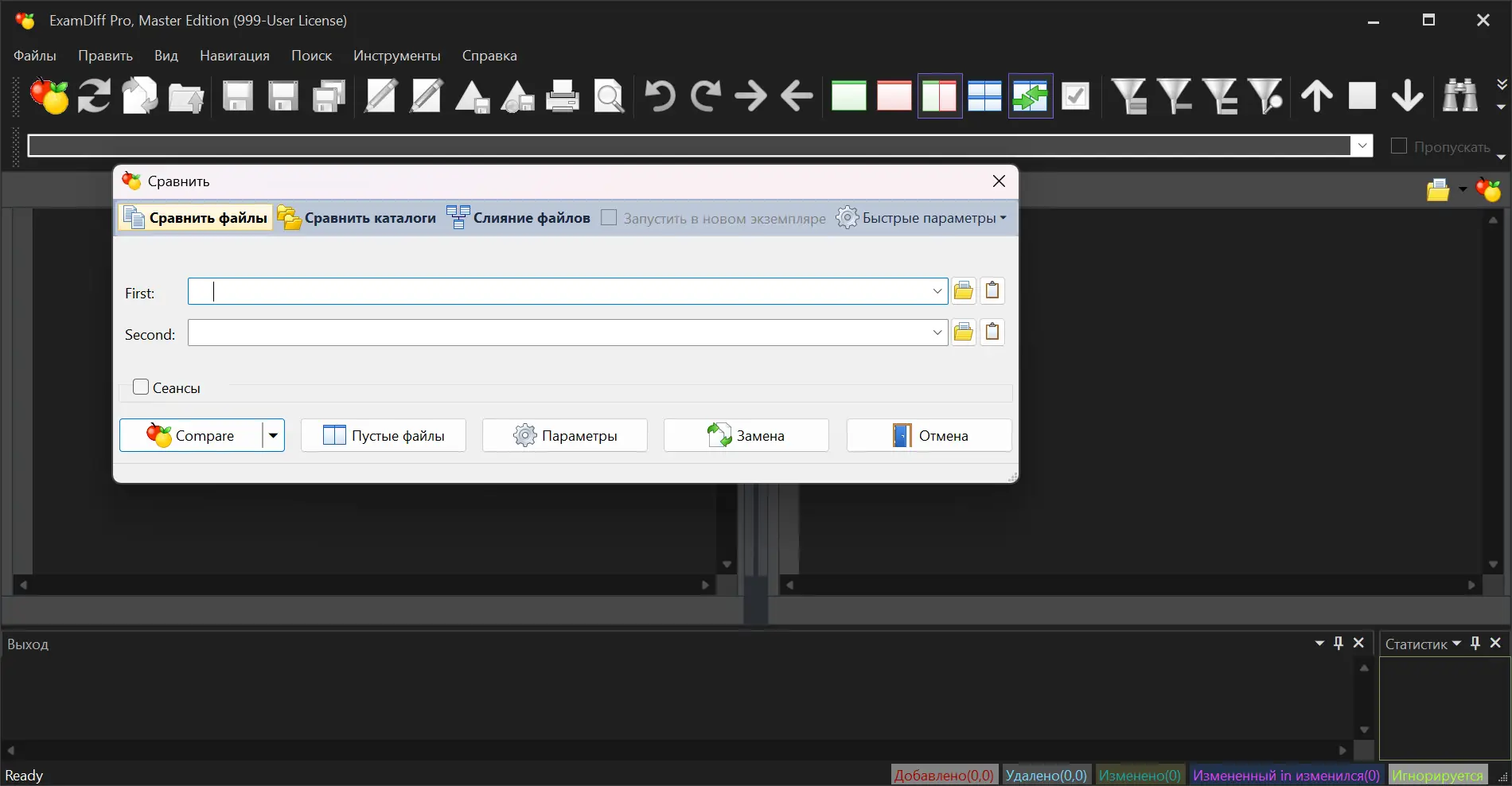Viewport: 1512px width, 786px height.
Task: Open the Статистик panel dropdown arrow
Action: [x=1456, y=643]
